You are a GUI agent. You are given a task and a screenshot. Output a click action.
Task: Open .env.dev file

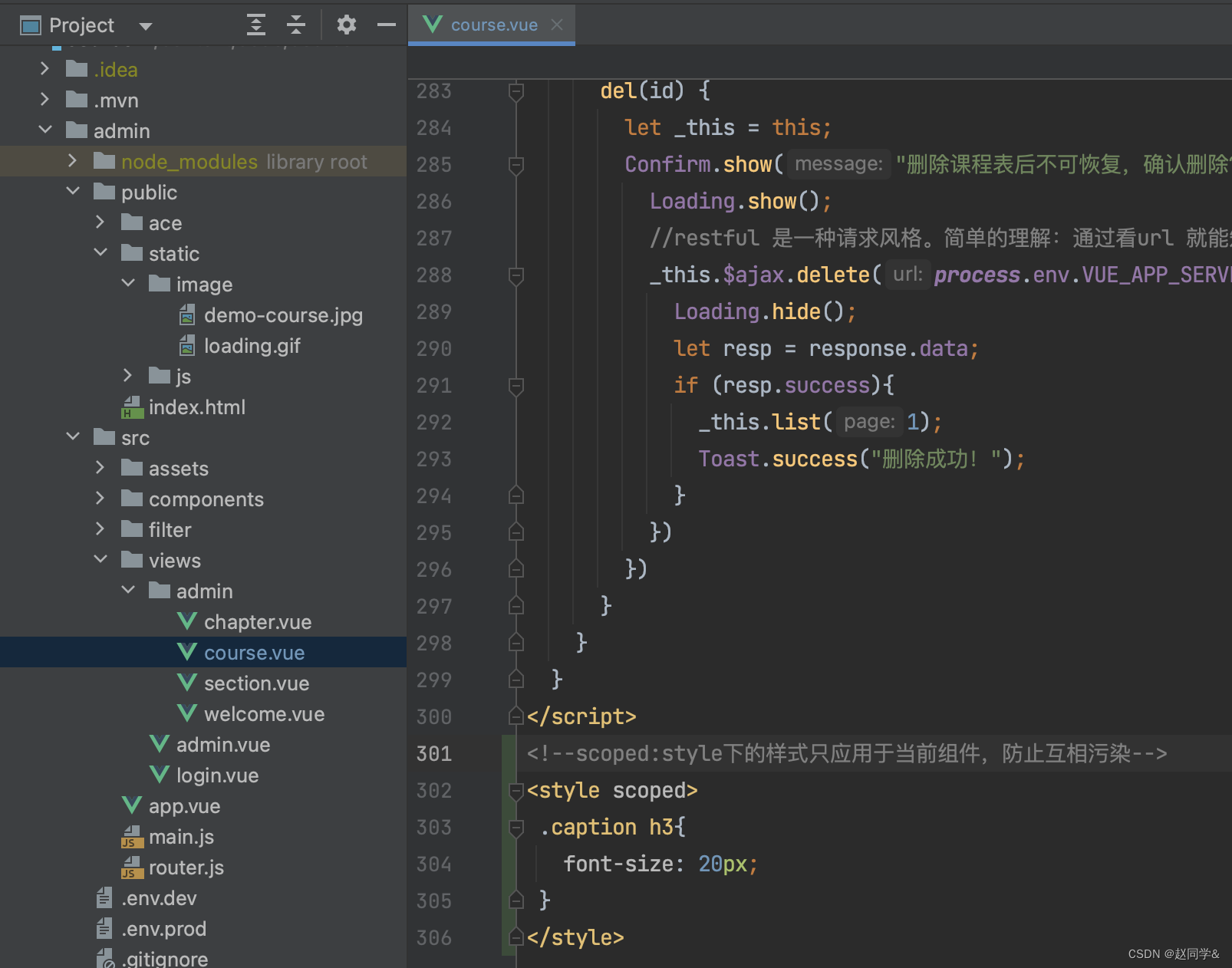159,898
